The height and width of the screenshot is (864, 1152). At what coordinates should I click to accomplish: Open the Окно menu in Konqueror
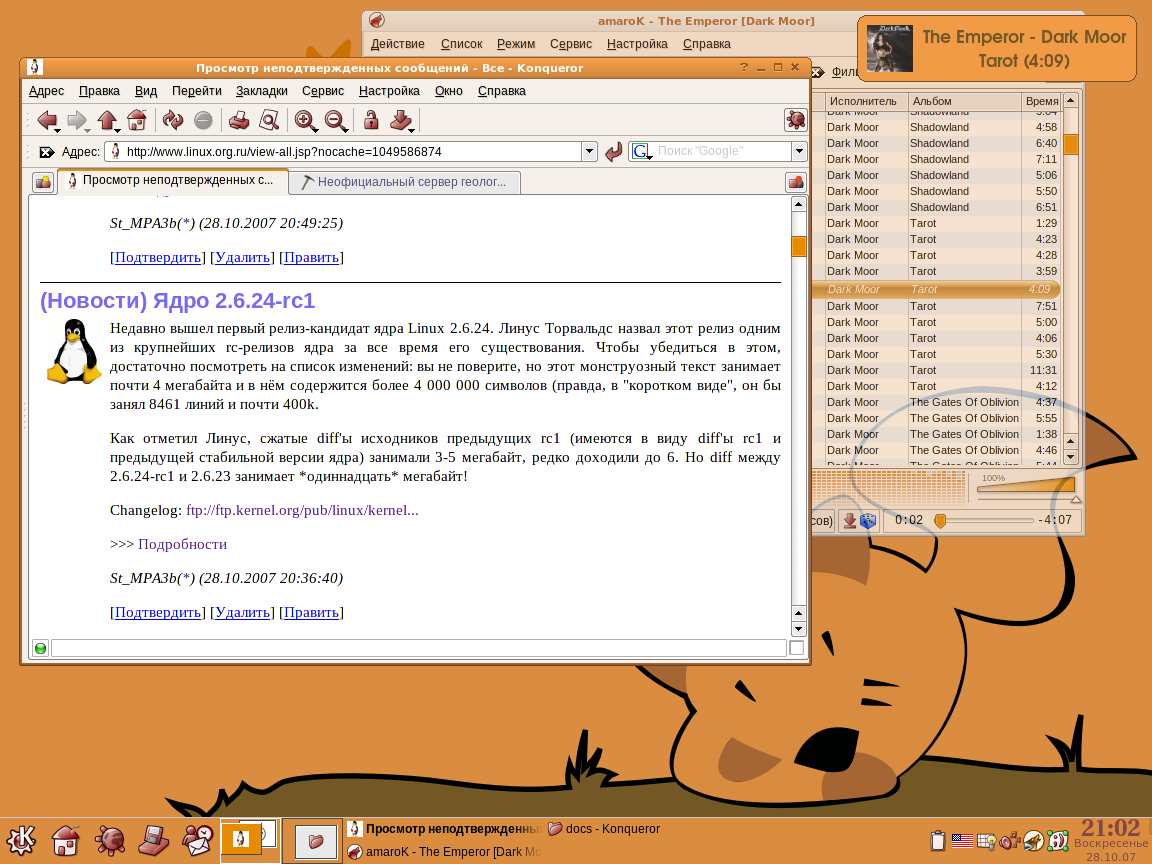(x=448, y=91)
